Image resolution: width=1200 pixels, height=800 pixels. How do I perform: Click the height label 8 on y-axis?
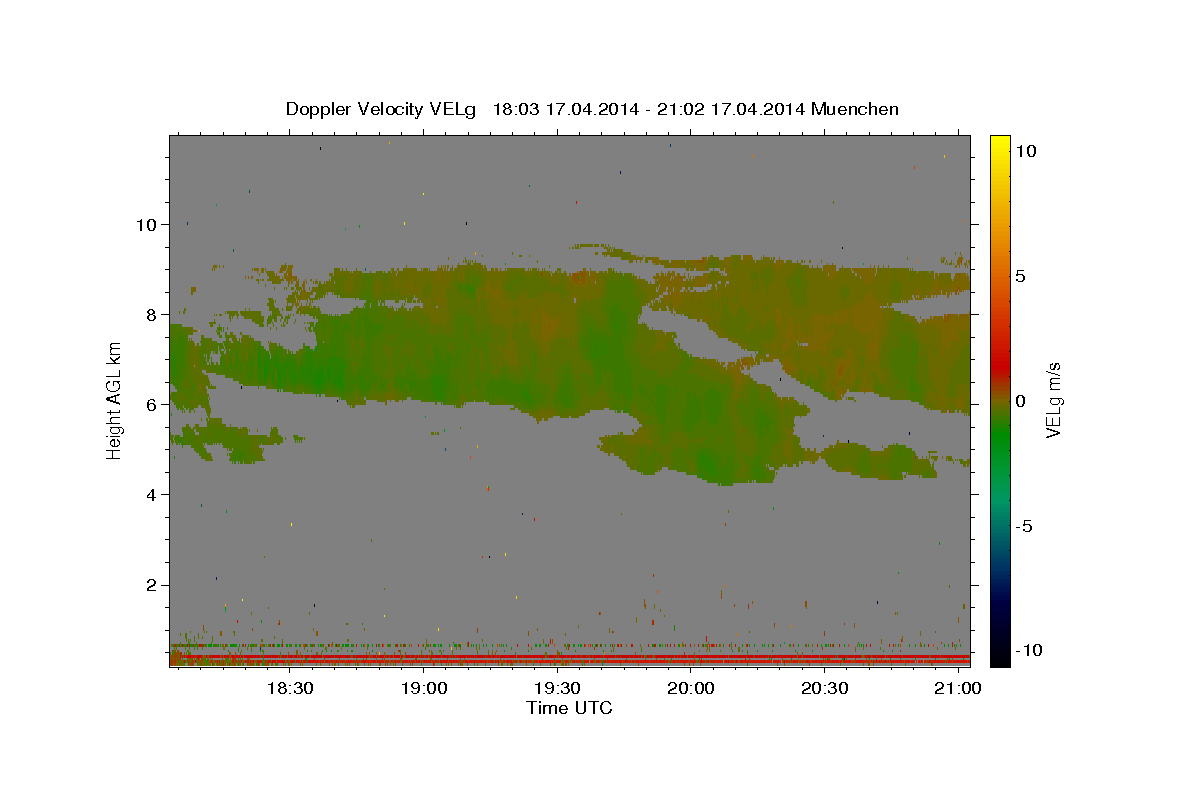[152, 315]
